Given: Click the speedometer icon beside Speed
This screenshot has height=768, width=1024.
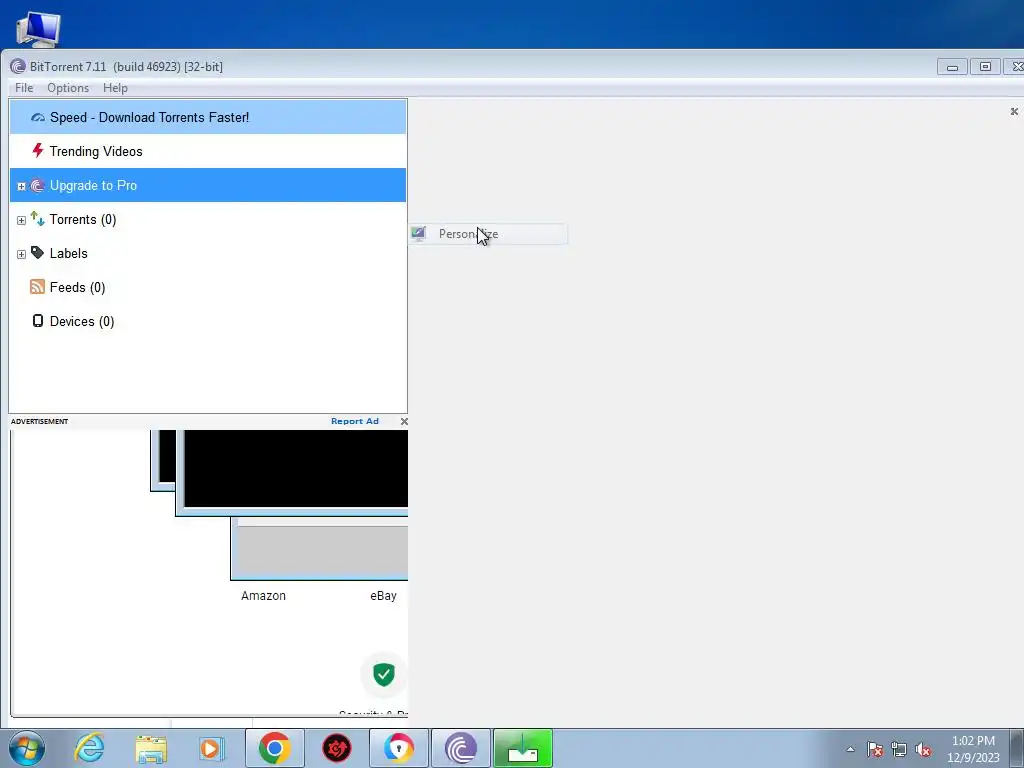Looking at the screenshot, I should pyautogui.click(x=38, y=118).
